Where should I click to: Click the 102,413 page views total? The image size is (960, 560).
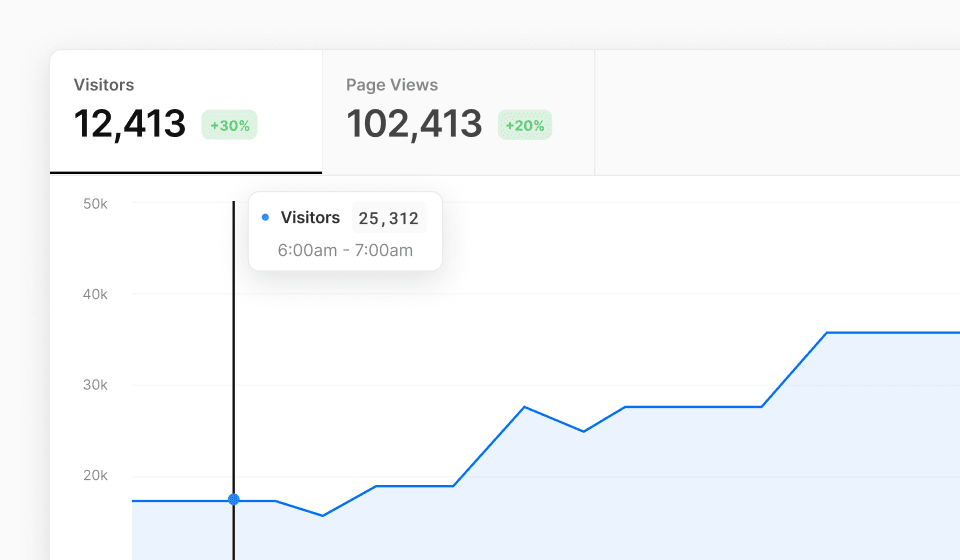pyautogui.click(x=414, y=124)
